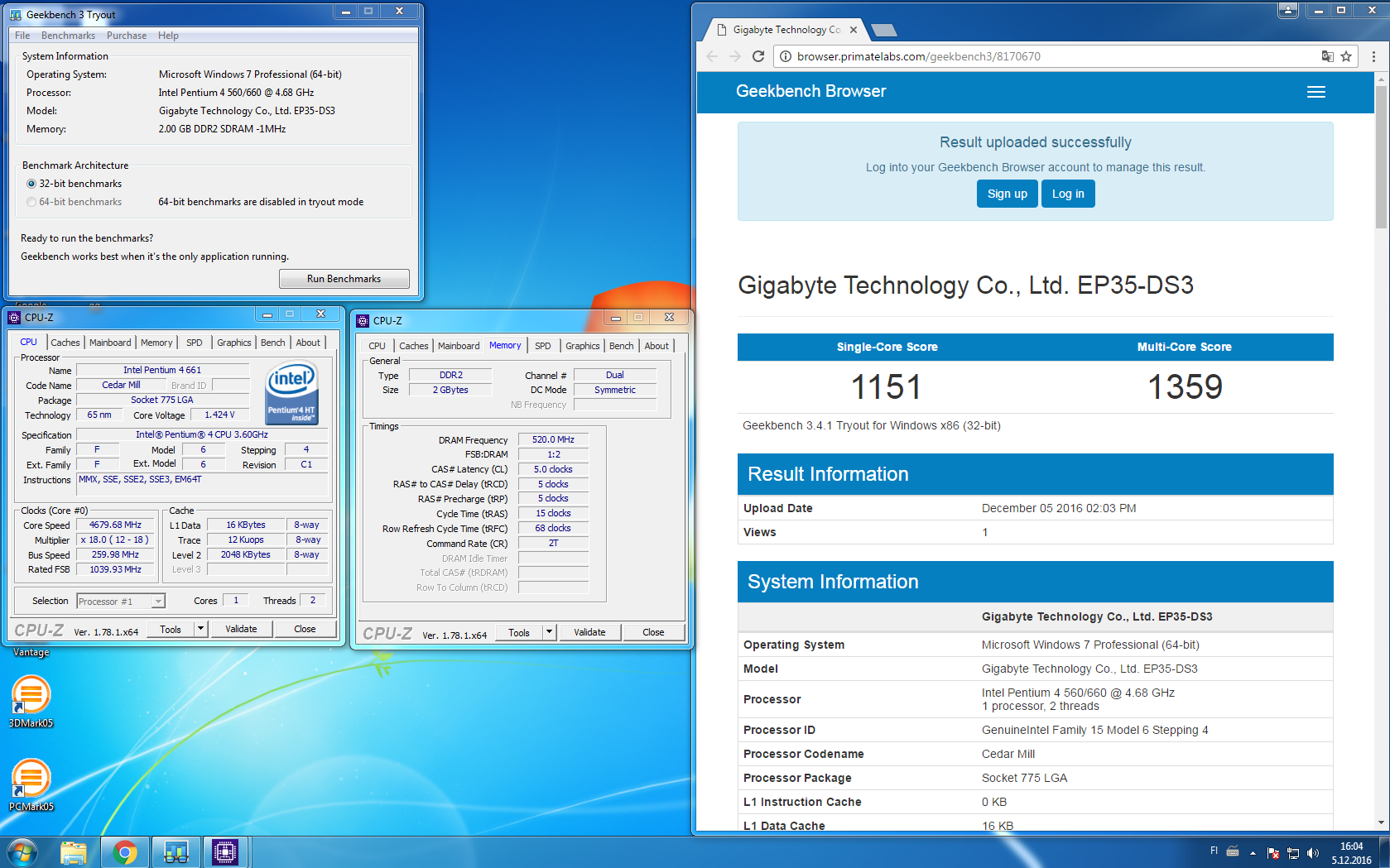Click the browser back arrow

point(712,56)
